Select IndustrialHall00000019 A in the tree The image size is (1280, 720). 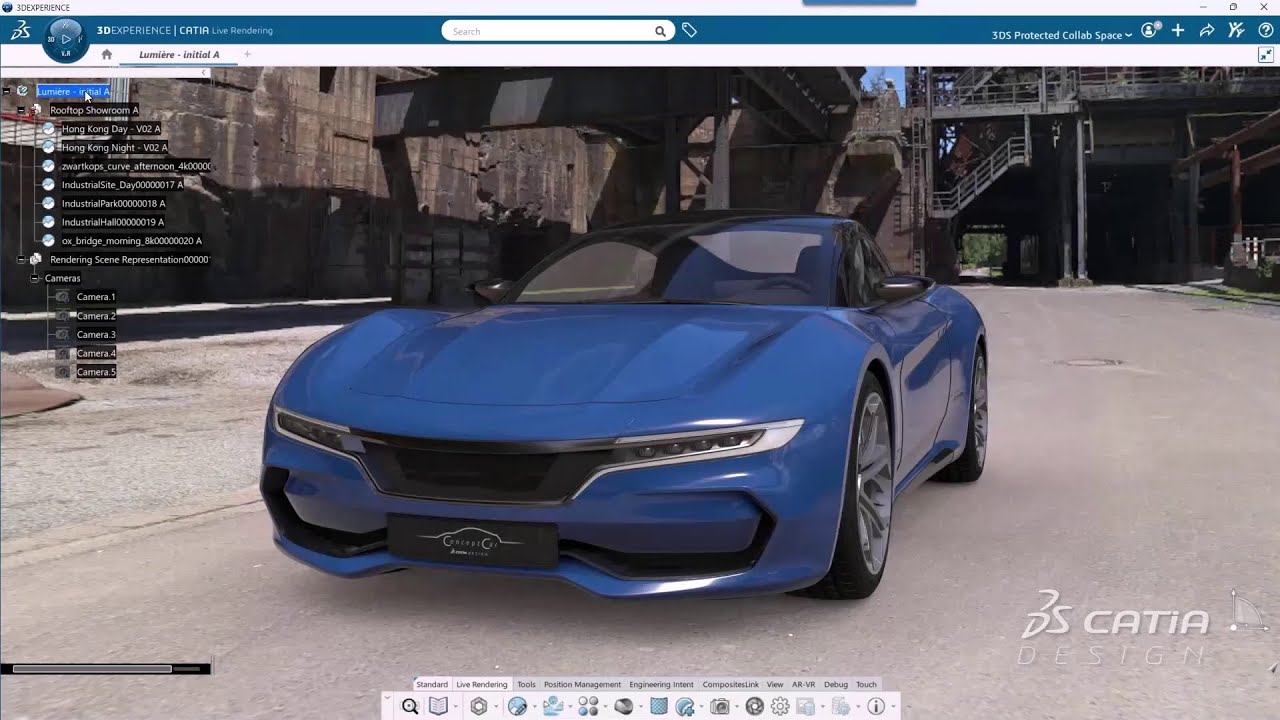pos(112,222)
